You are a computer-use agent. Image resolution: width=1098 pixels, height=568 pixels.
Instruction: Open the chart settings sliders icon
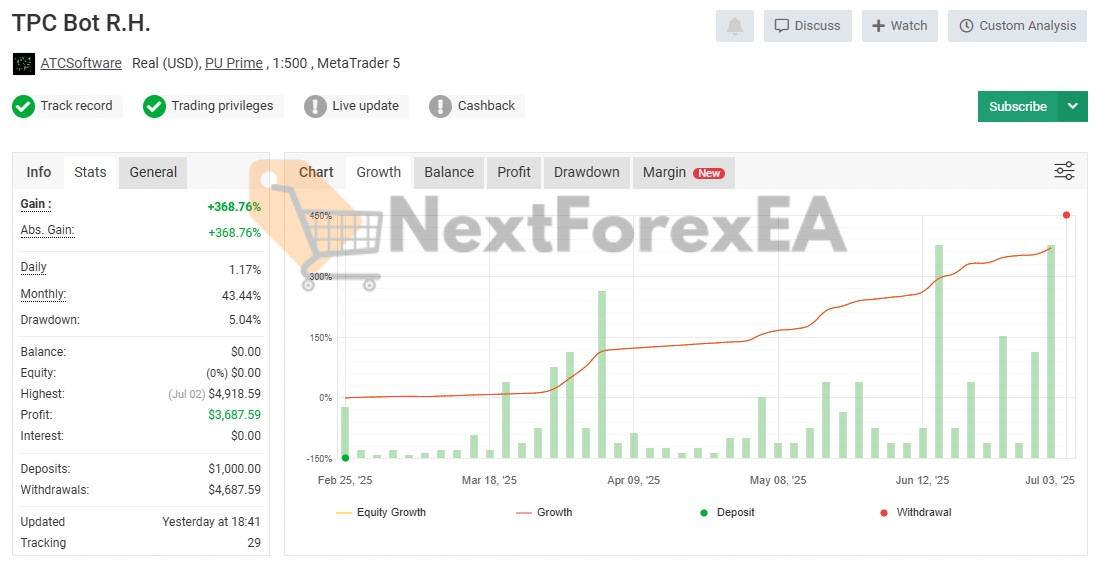pos(1064,171)
